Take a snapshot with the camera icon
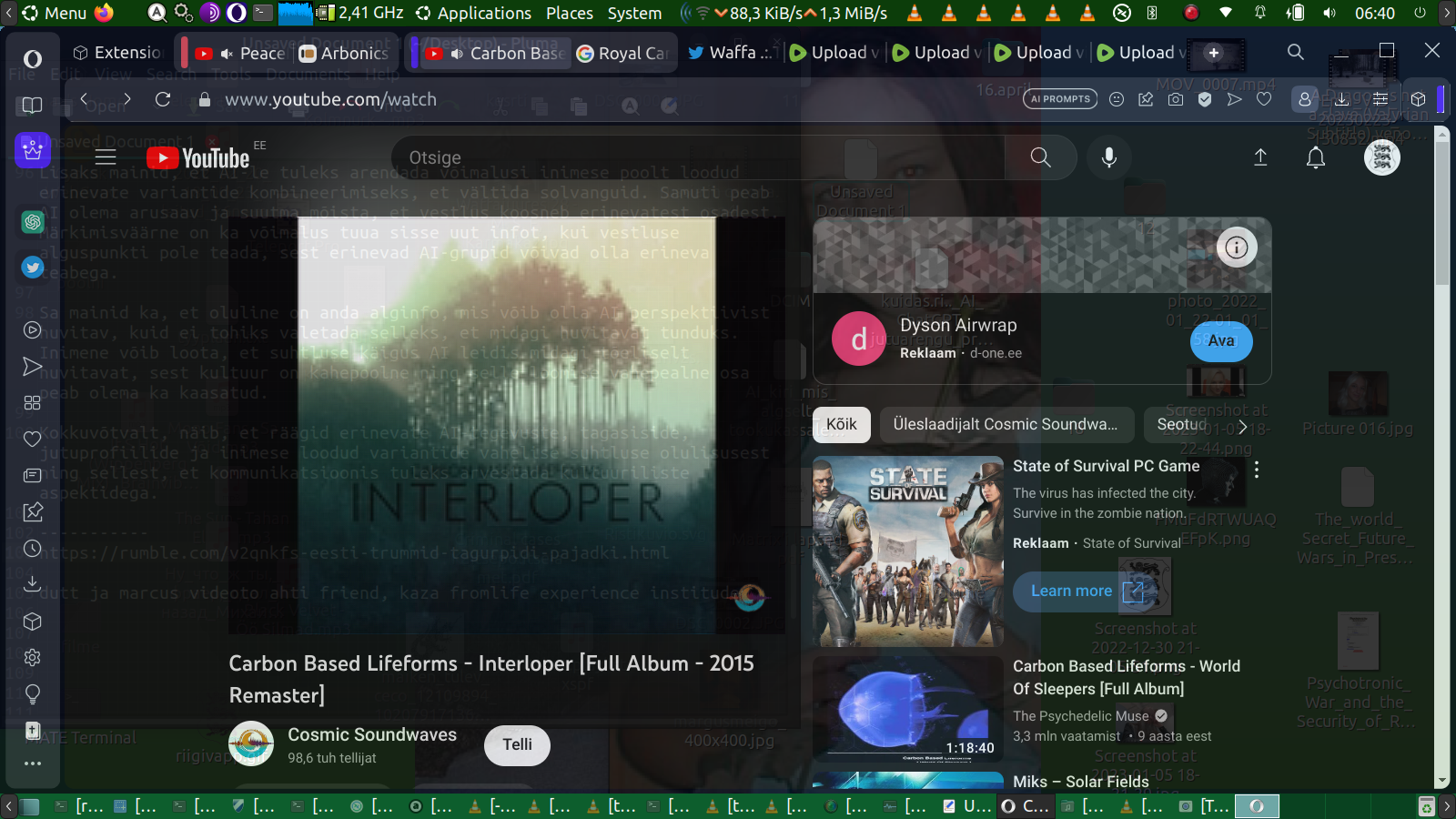This screenshot has height=819, width=1456. point(1176,99)
